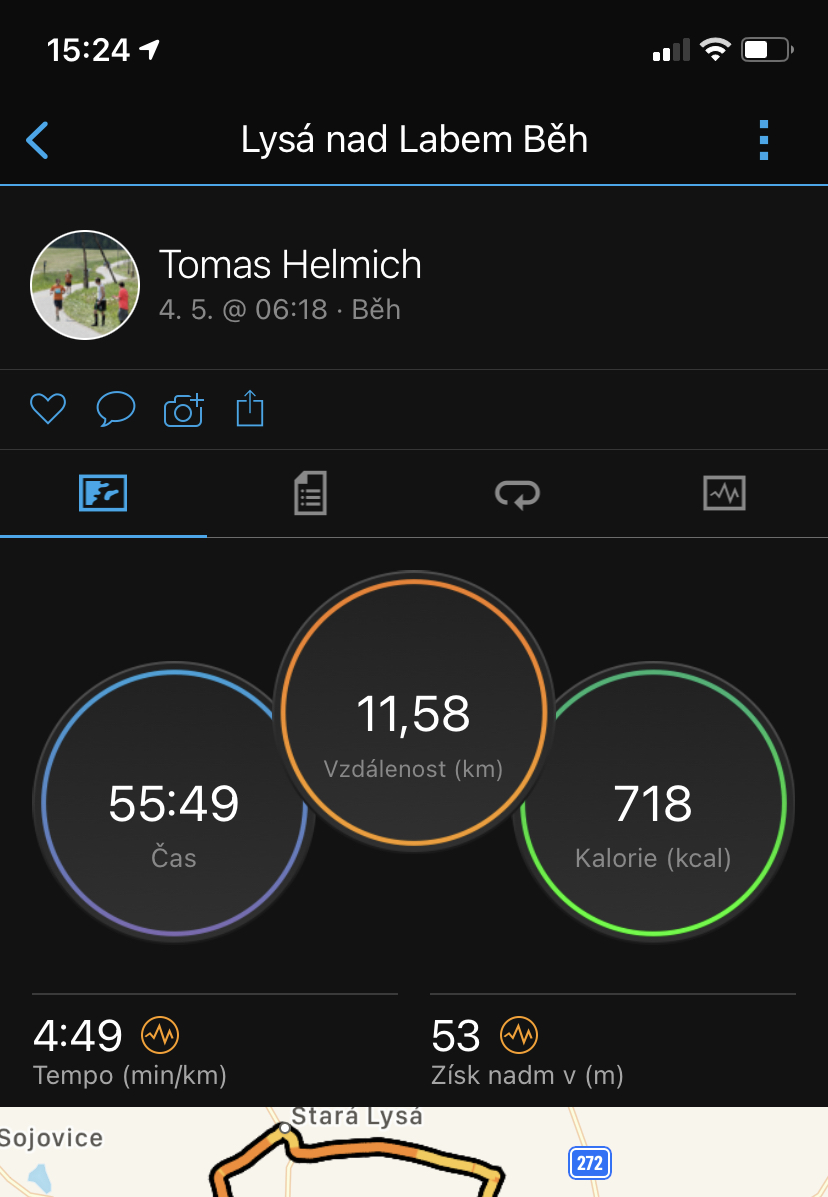The image size is (828, 1197).
Task: Select the overview map tab
Action: [x=103, y=493]
